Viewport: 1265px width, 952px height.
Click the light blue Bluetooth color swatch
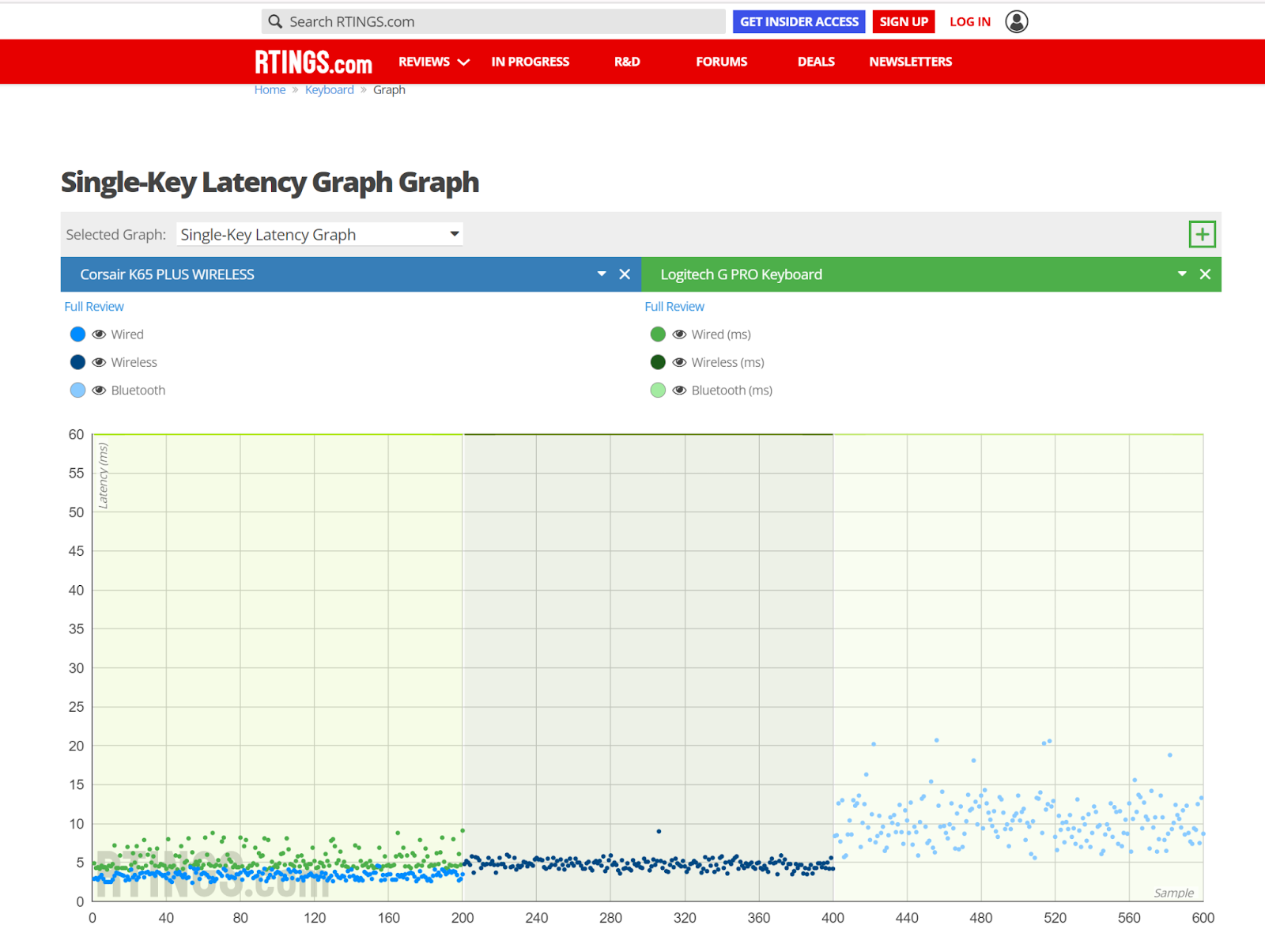point(77,390)
